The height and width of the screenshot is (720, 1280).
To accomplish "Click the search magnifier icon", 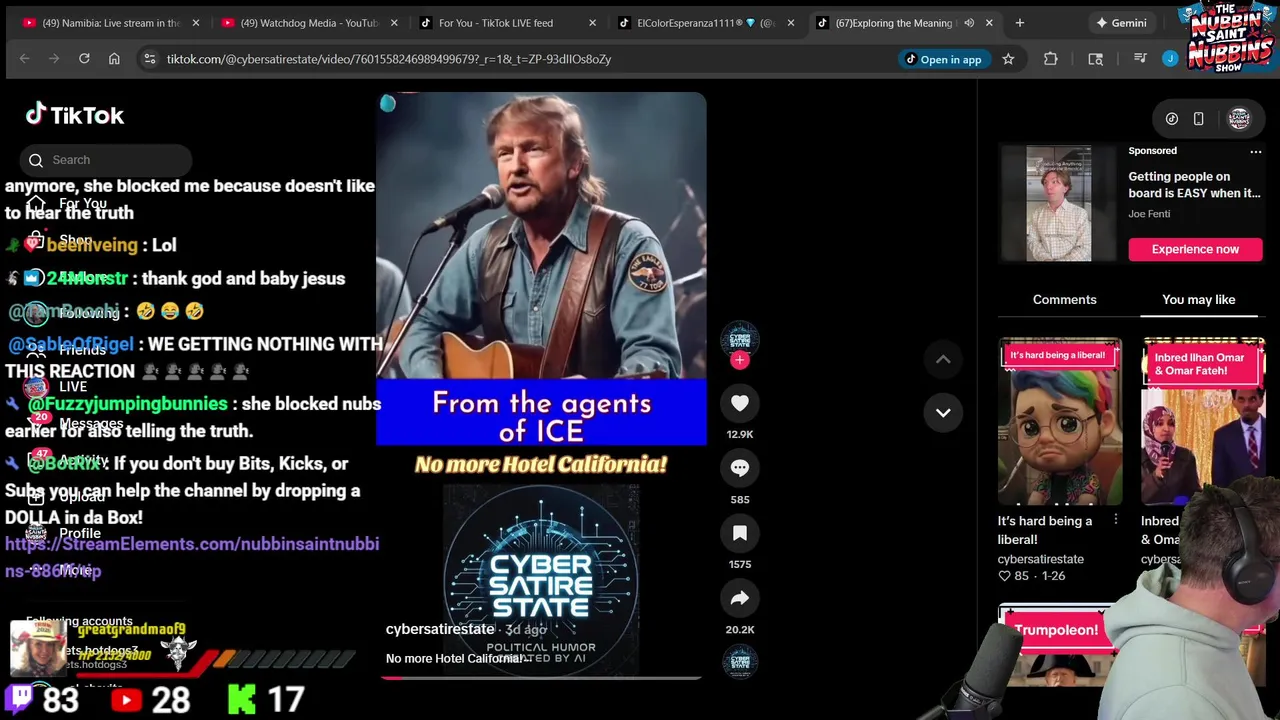I will [36, 160].
